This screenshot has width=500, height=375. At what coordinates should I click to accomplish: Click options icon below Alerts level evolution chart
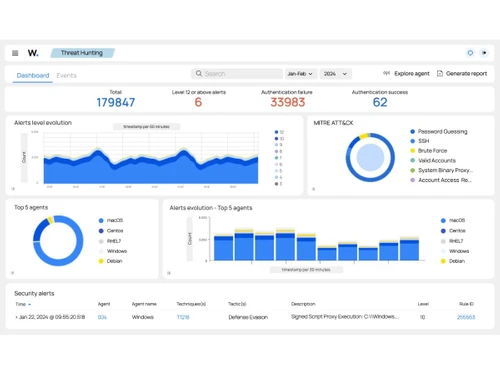click(13, 189)
